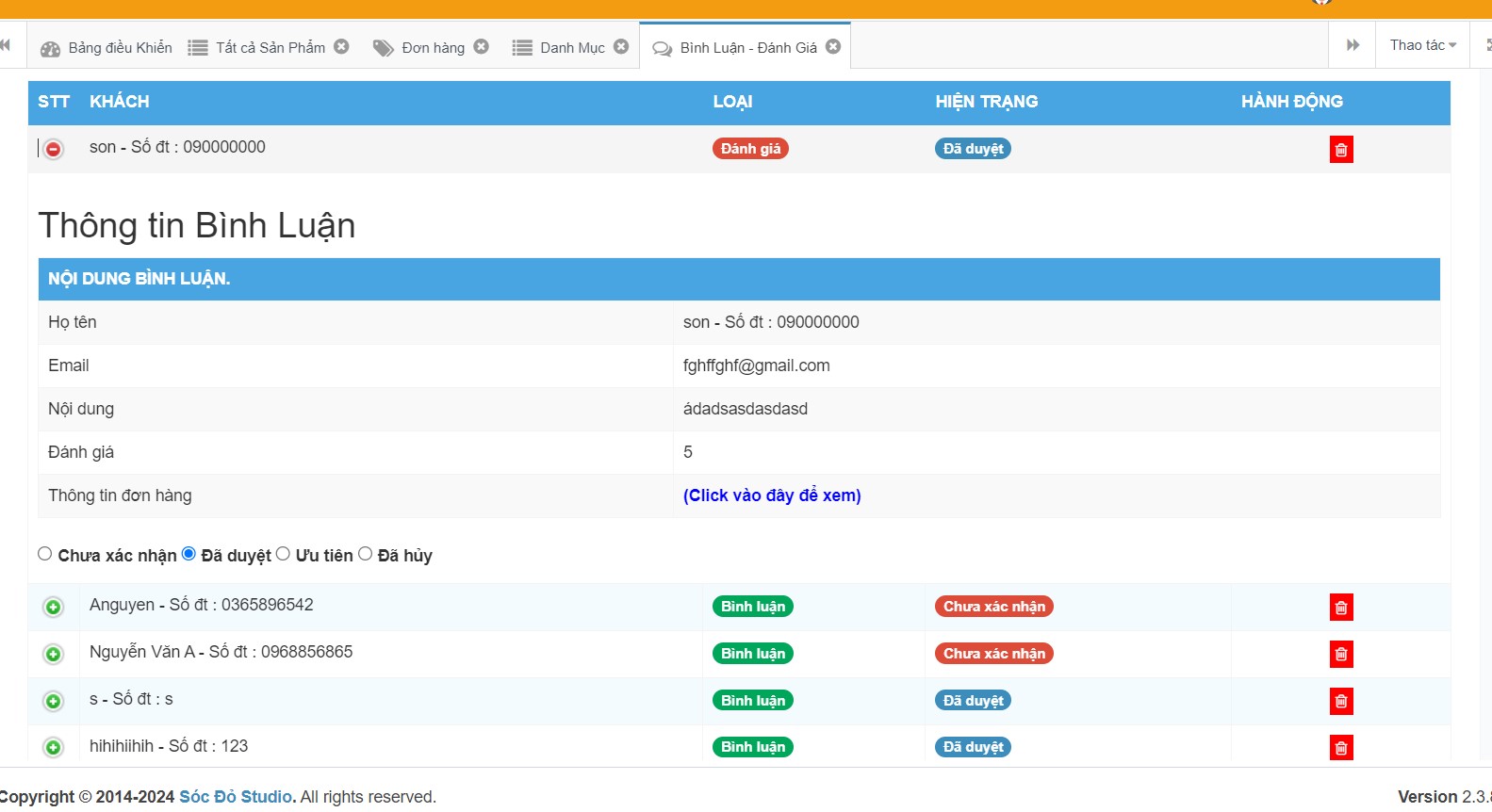Switch to Danh Mục tab
The image size is (1492, 812).
[559, 47]
